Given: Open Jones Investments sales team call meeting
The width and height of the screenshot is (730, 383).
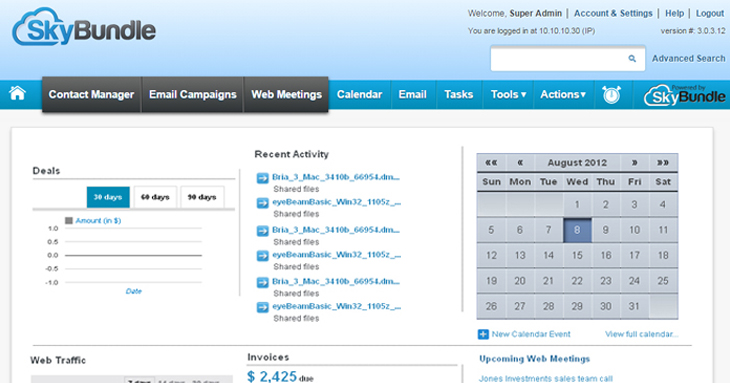Looking at the screenshot, I should pos(546,378).
